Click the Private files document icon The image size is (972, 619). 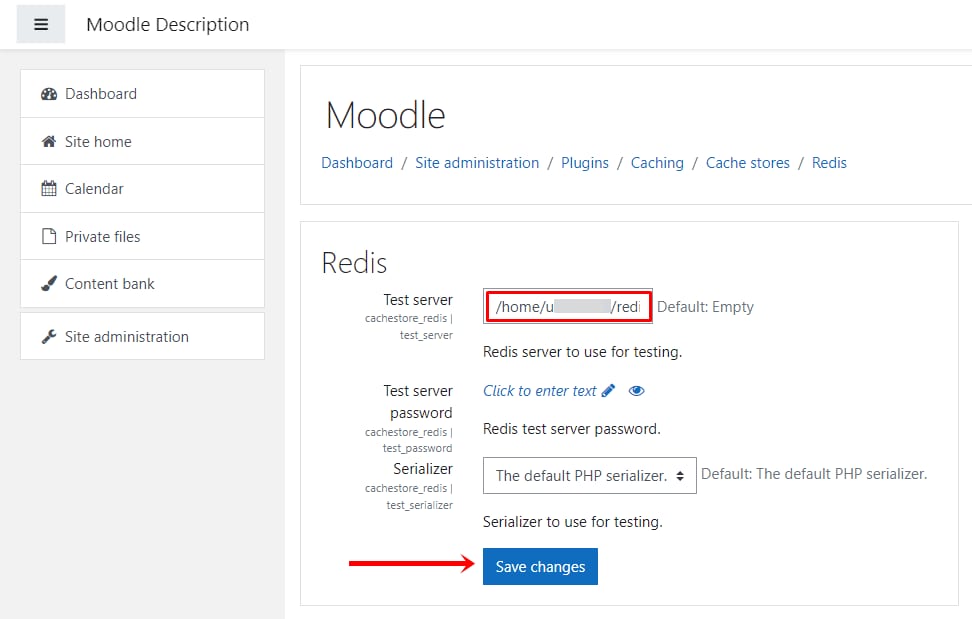[x=49, y=236]
